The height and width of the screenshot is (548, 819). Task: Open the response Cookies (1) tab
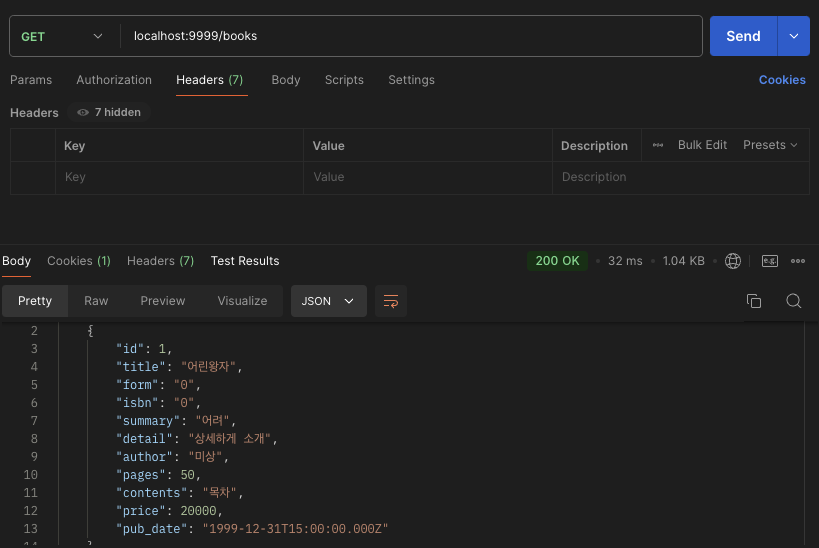tap(79, 261)
